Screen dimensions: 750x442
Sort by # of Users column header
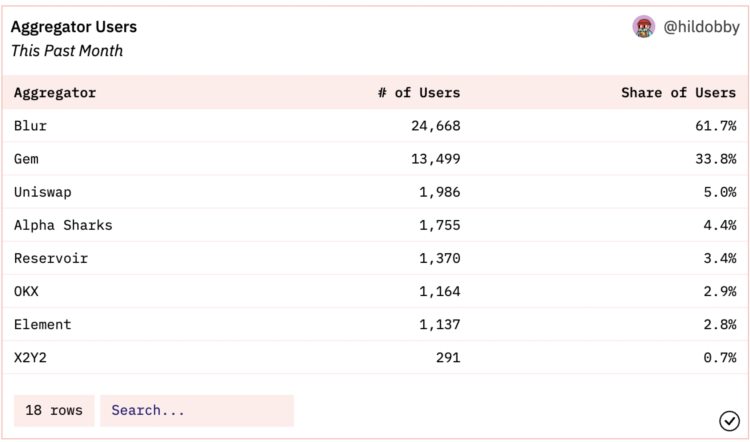419,93
